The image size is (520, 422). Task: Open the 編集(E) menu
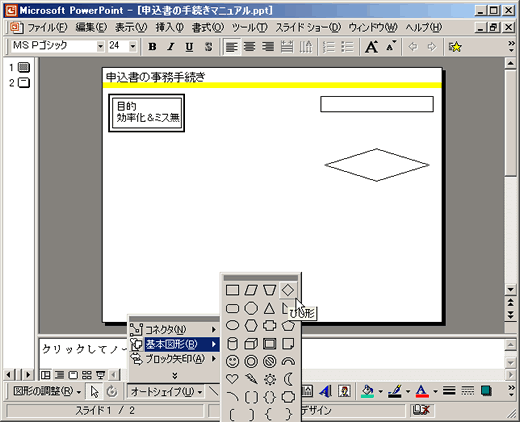91,27
